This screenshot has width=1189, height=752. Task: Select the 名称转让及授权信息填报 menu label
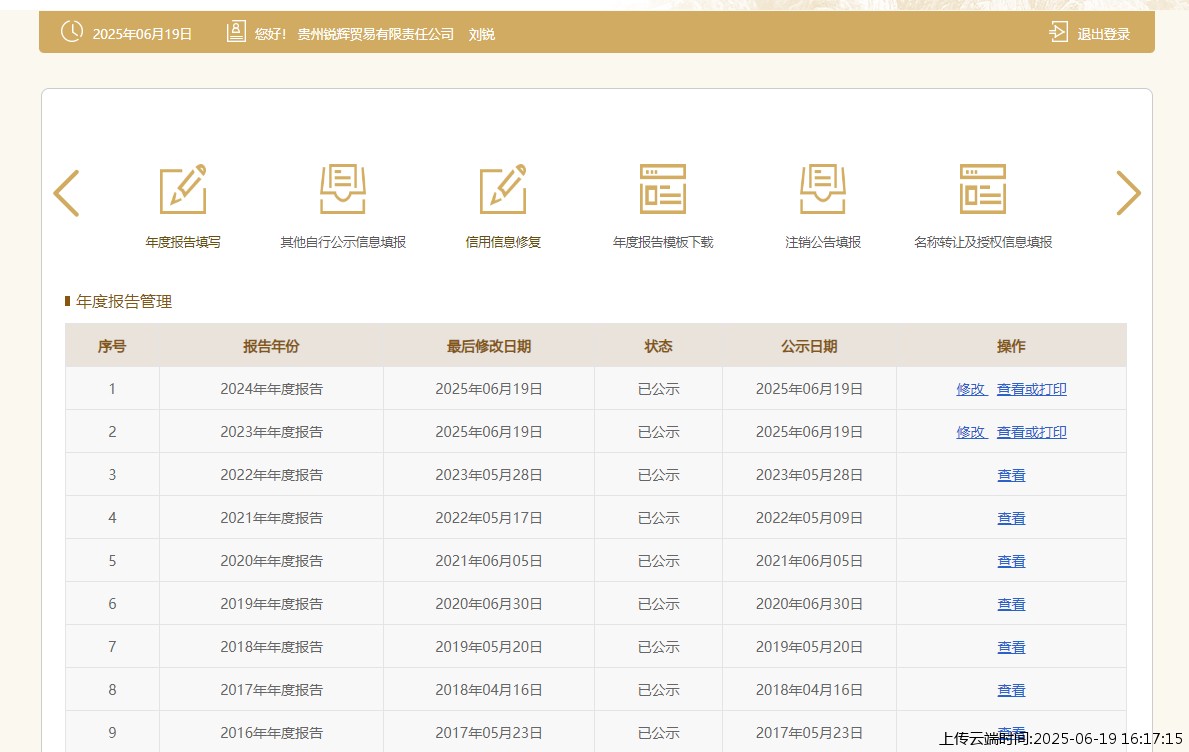coord(983,242)
